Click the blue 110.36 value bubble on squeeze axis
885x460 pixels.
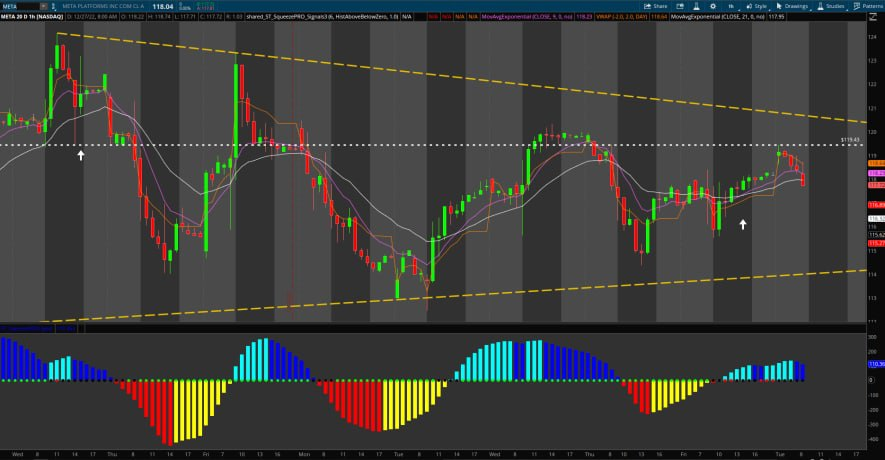click(x=876, y=364)
